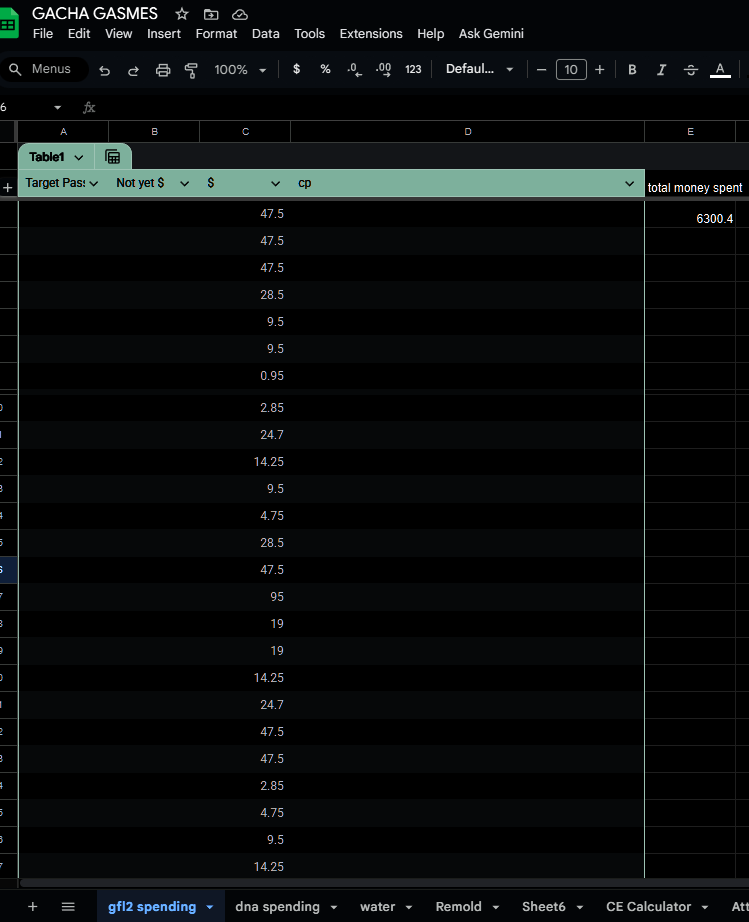Screen dimensions: 749x922
Task: Open the Not yet $ column dropdown
Action: 184,183
